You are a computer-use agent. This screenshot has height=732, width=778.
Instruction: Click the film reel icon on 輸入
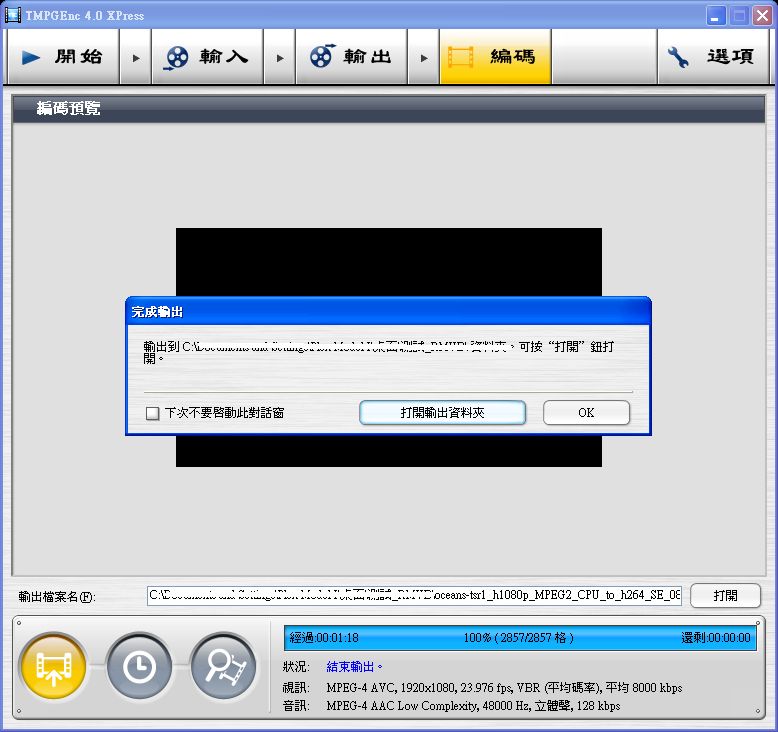pos(177,58)
